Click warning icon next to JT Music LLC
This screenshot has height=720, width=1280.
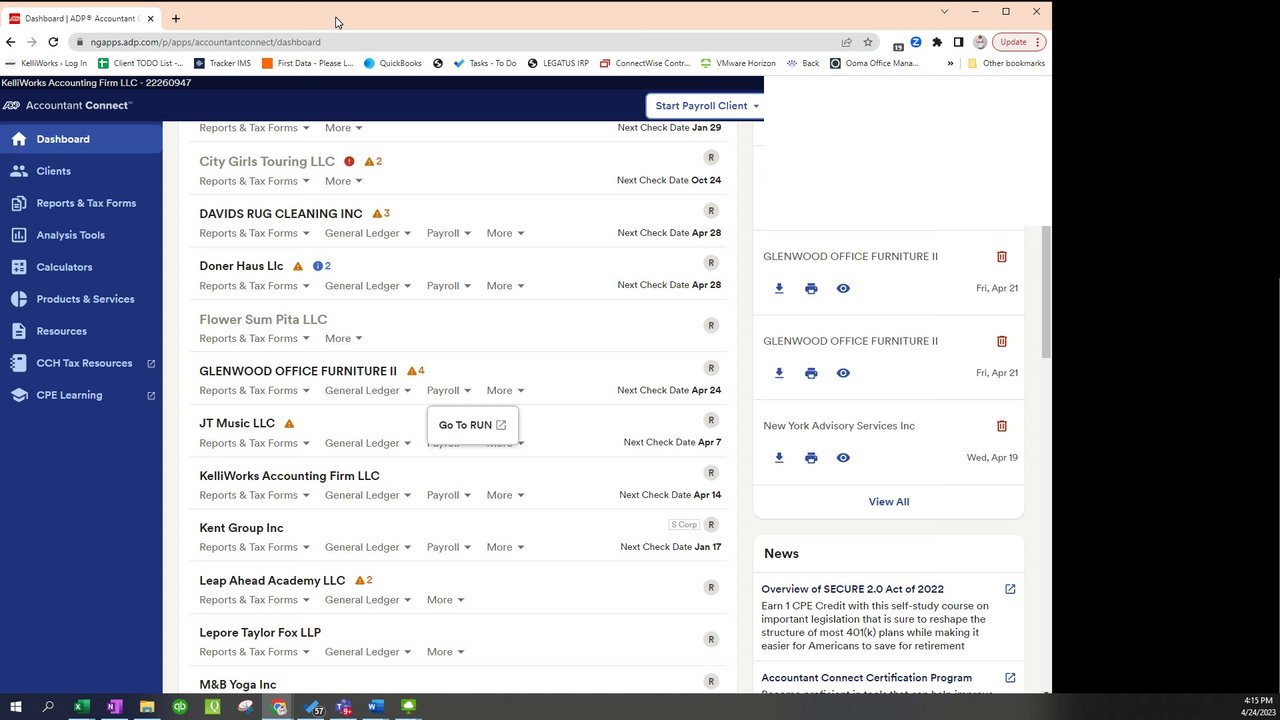pyautogui.click(x=289, y=424)
